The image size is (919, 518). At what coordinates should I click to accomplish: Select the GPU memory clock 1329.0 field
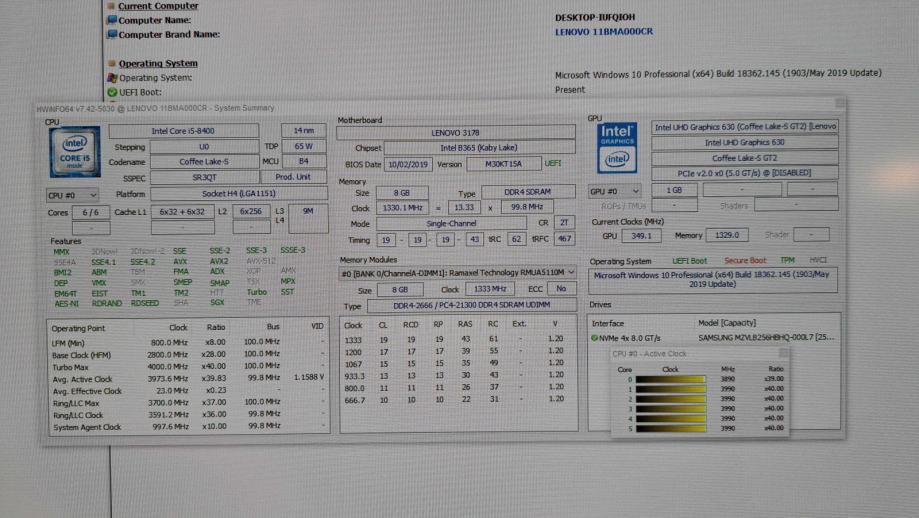(x=727, y=235)
